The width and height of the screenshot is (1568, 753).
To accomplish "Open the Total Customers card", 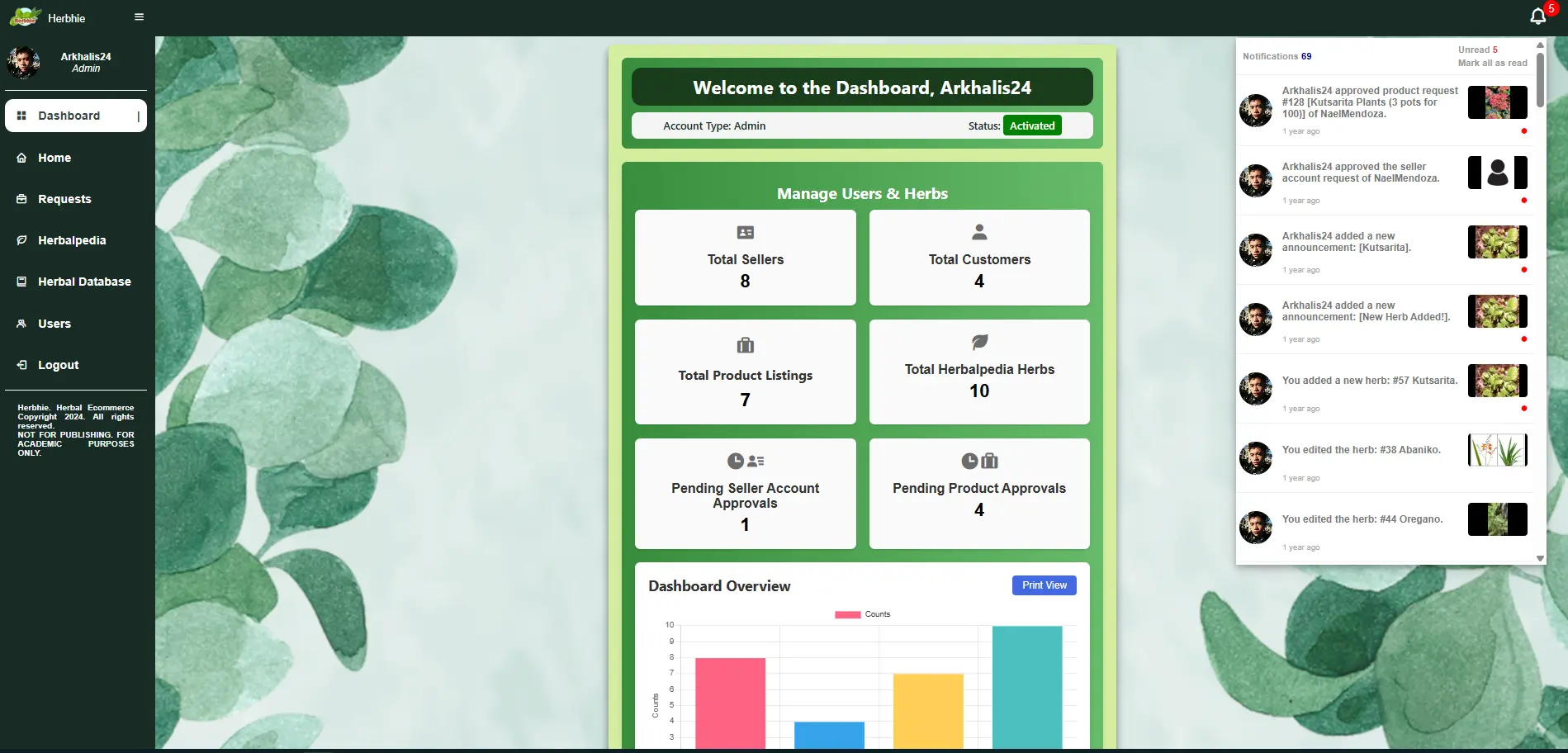I will tap(979, 258).
